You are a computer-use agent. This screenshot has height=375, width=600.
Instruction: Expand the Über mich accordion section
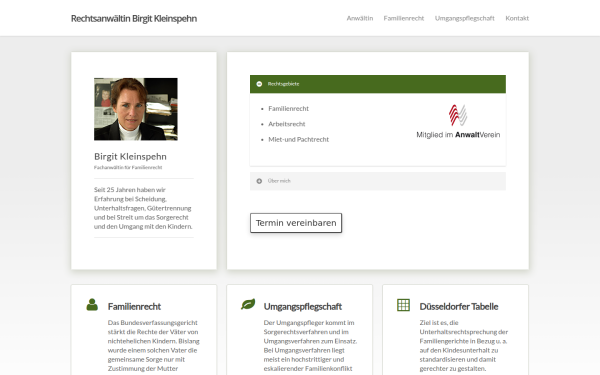click(378, 181)
